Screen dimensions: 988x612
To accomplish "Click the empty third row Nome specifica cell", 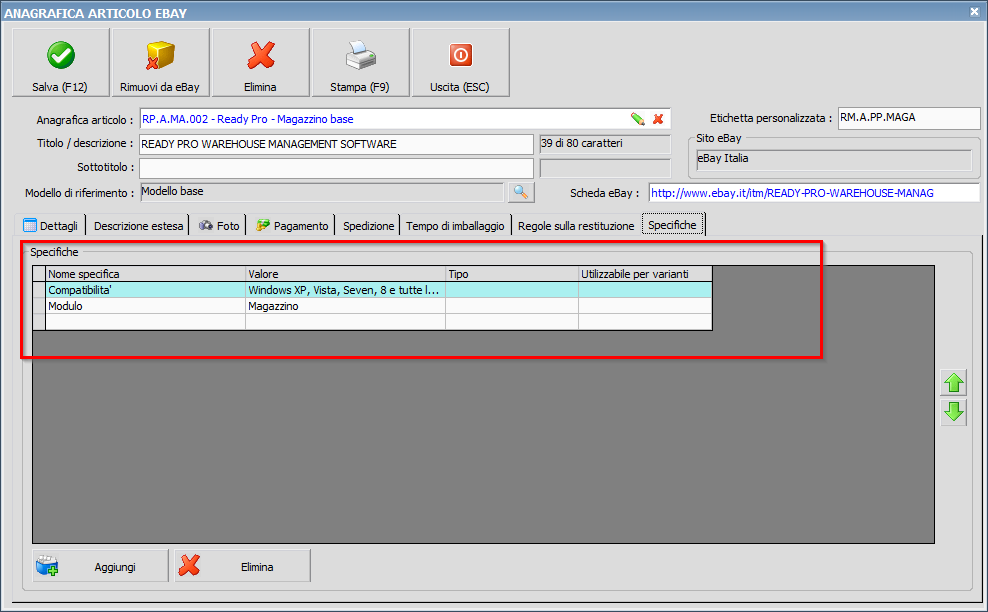I will (x=146, y=321).
